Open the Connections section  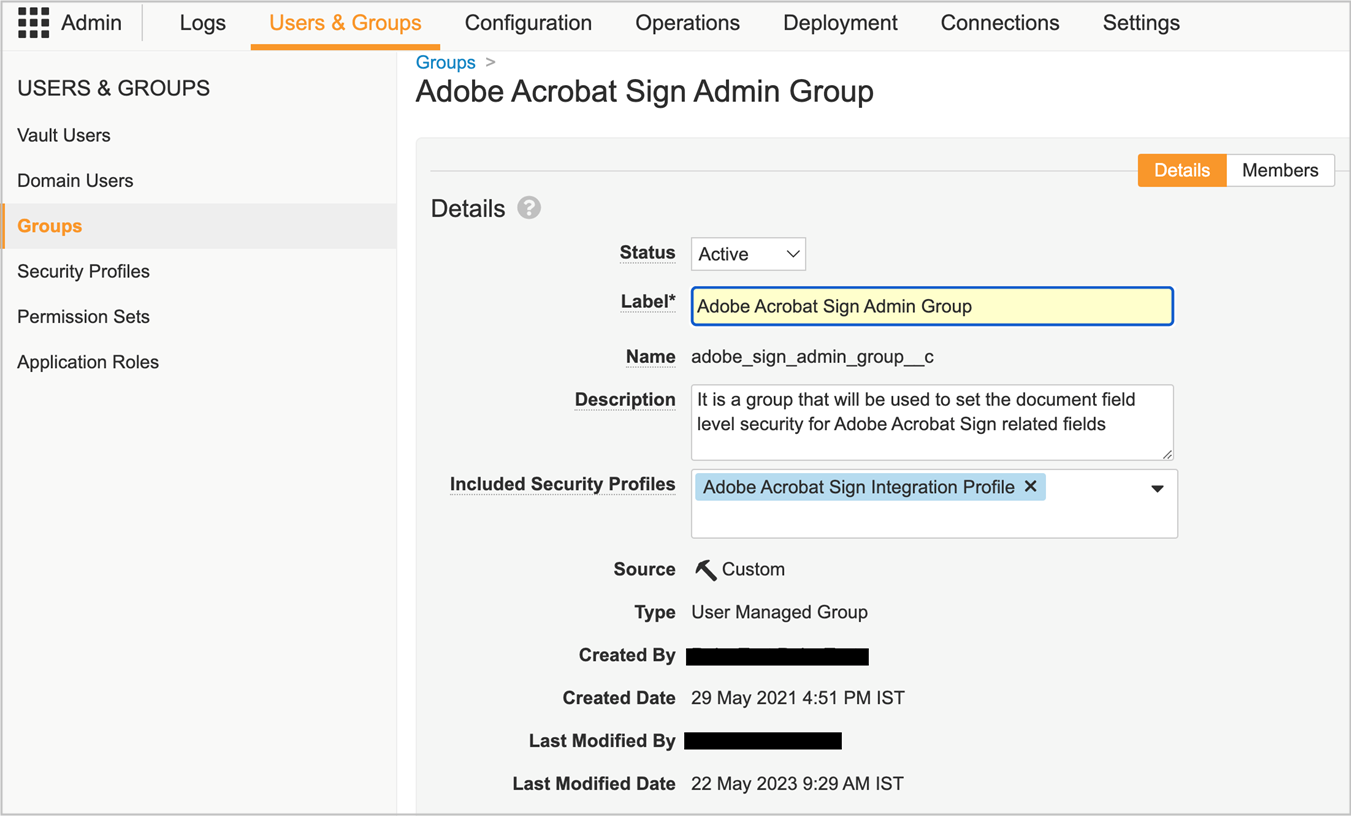(999, 22)
